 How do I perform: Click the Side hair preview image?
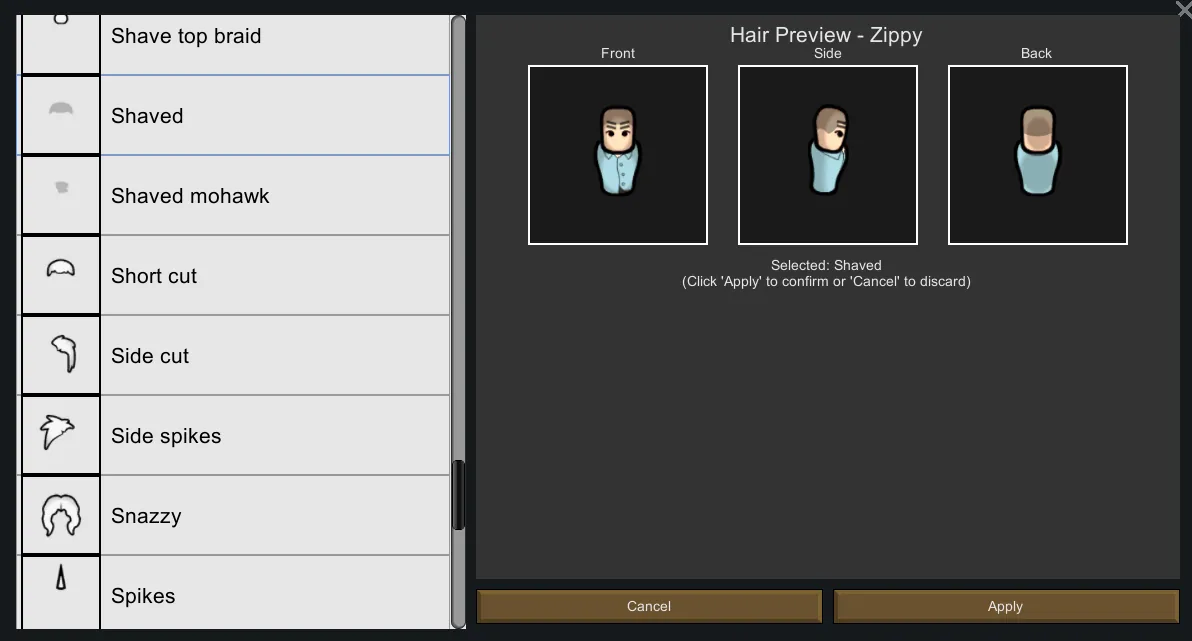click(828, 155)
